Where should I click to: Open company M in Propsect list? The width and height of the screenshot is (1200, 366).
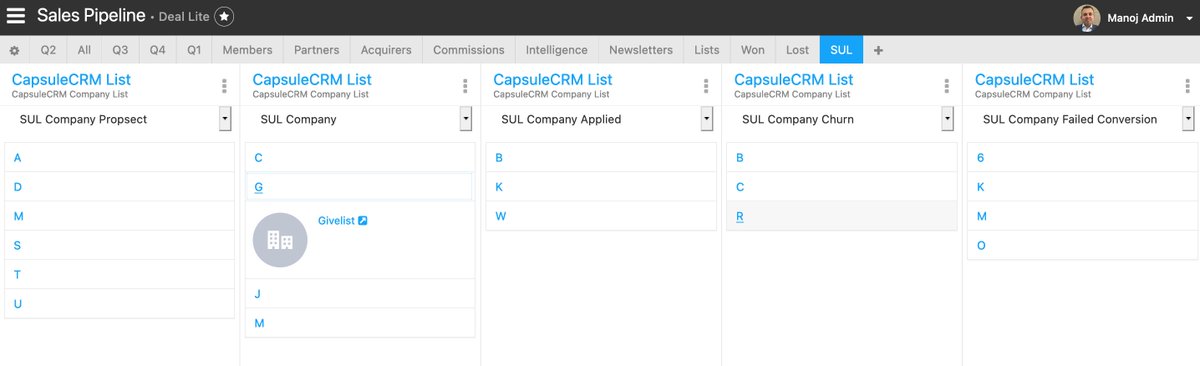coord(119,216)
